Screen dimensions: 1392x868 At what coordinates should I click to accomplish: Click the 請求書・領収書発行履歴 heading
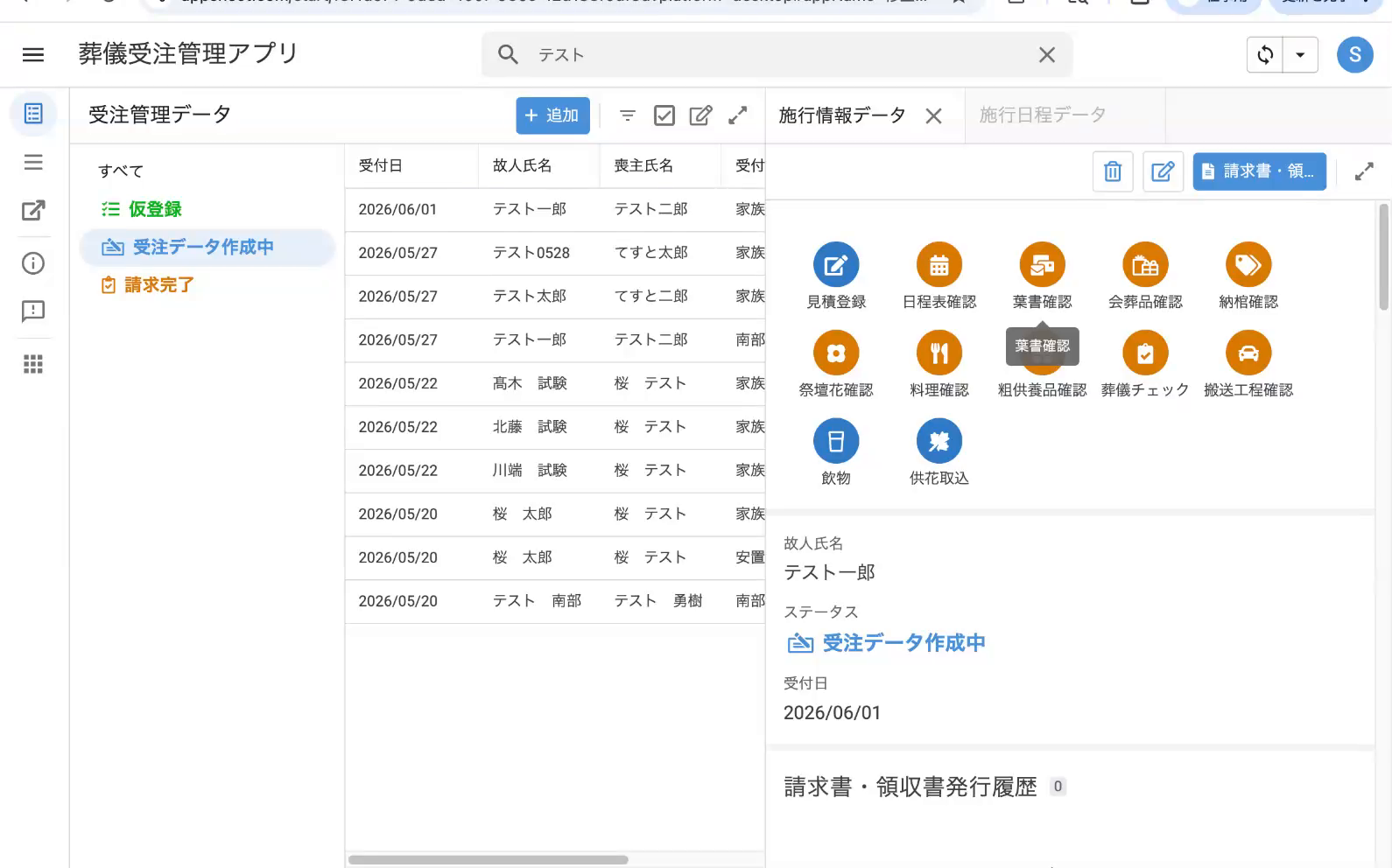click(910, 787)
